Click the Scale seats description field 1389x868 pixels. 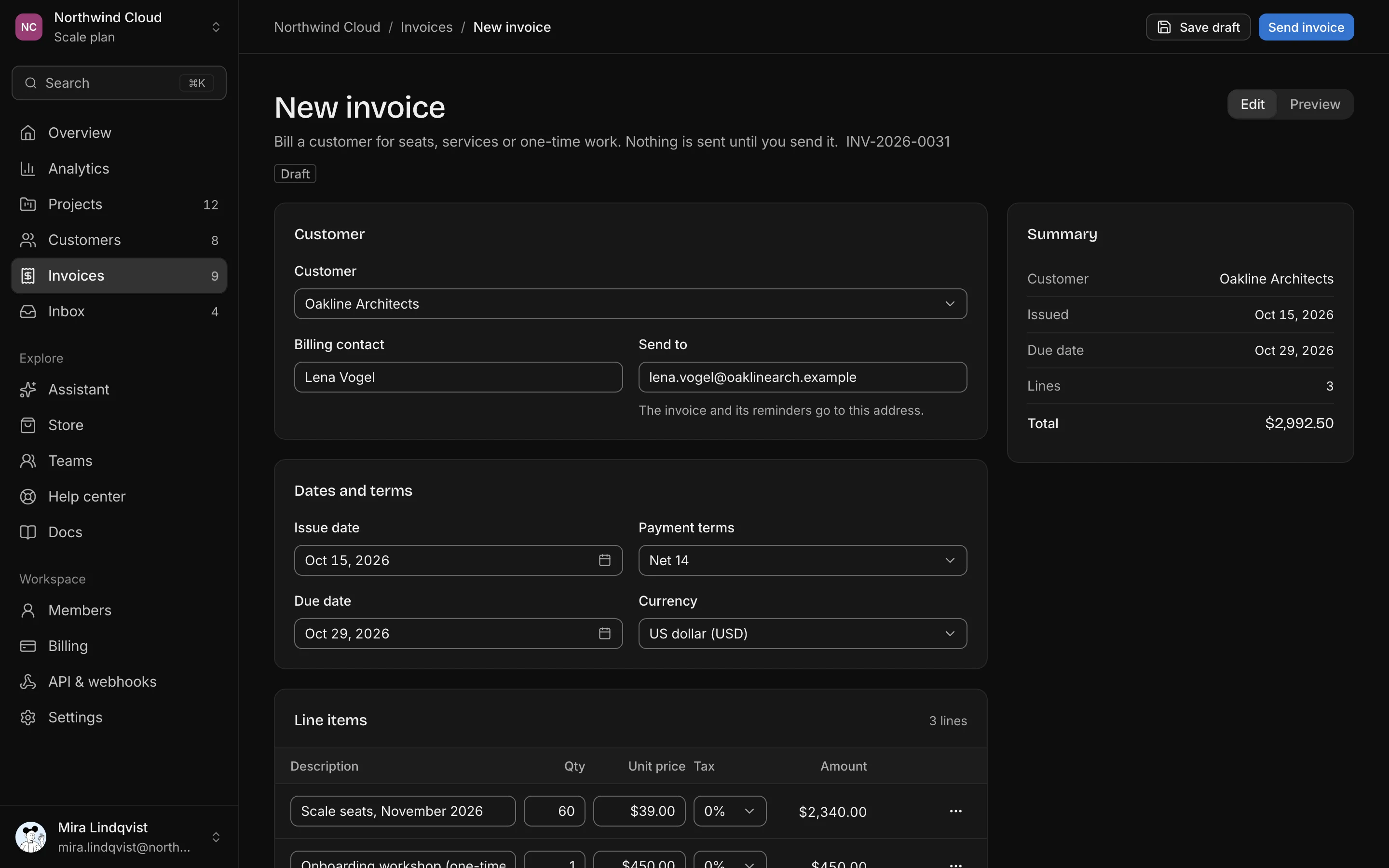point(403,811)
